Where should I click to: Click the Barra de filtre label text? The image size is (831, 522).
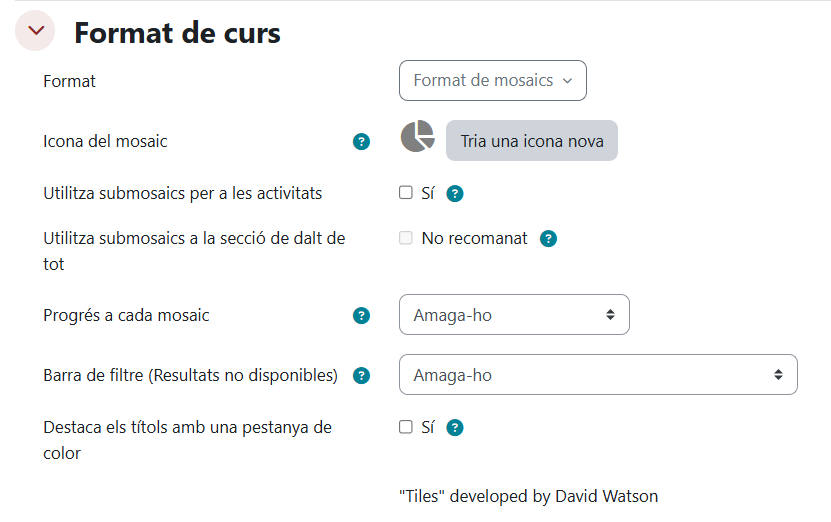[x=190, y=375]
